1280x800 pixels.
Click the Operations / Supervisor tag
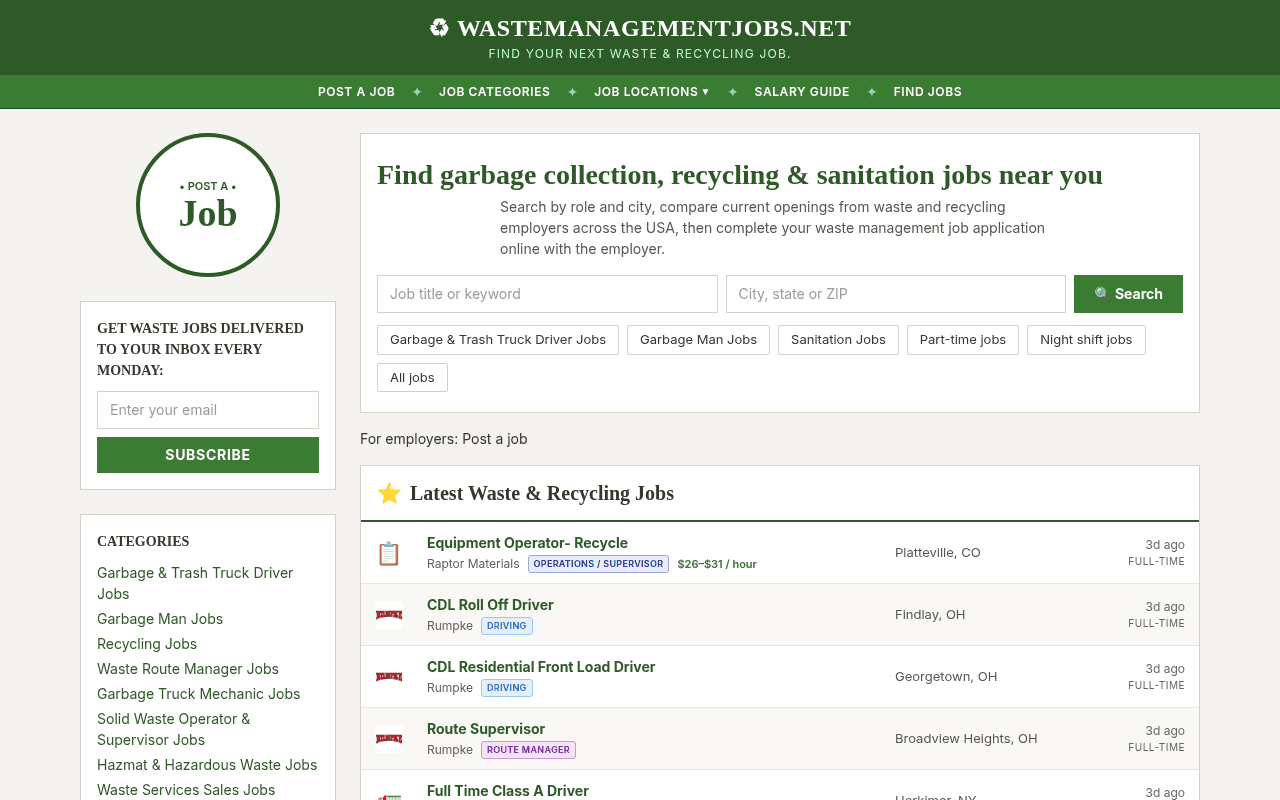pos(598,564)
